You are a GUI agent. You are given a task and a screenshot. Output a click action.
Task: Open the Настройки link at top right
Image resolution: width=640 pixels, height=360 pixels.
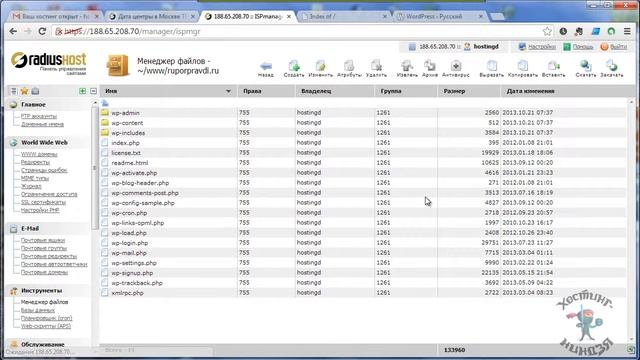coord(541,47)
